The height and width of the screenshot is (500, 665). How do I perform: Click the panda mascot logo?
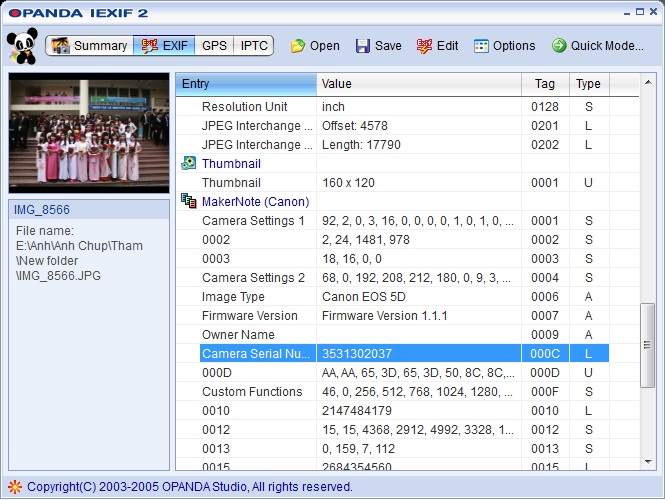pos(22,46)
